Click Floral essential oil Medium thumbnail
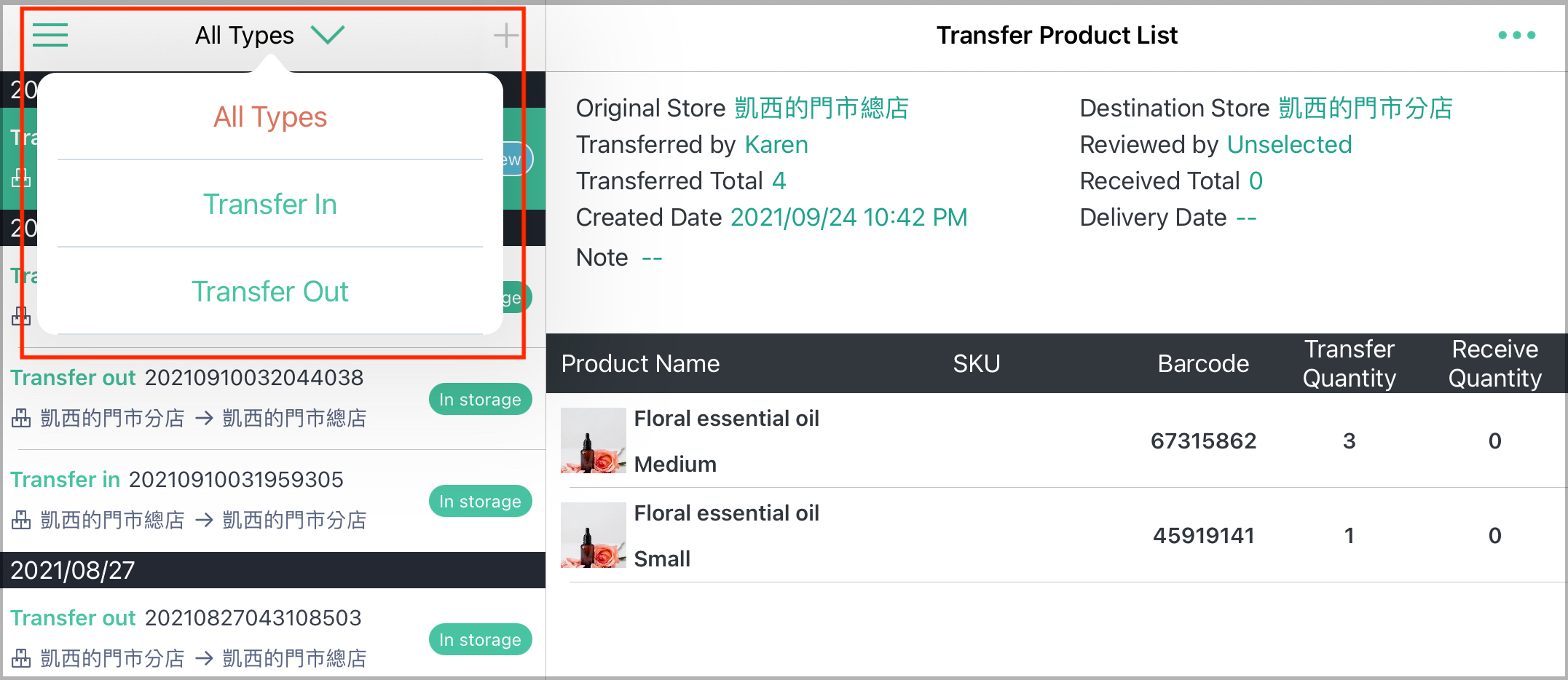The width and height of the screenshot is (1568, 680). click(593, 440)
